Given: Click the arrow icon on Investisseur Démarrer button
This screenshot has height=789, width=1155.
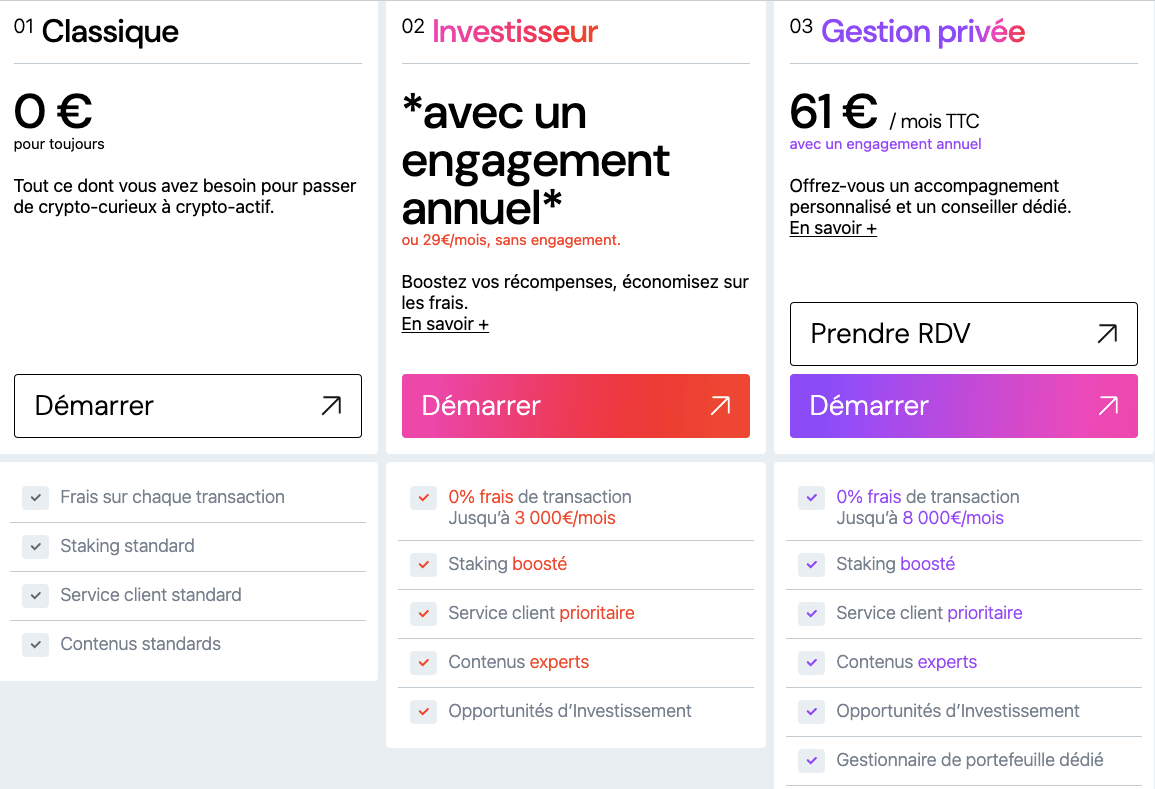Looking at the screenshot, I should [720, 406].
